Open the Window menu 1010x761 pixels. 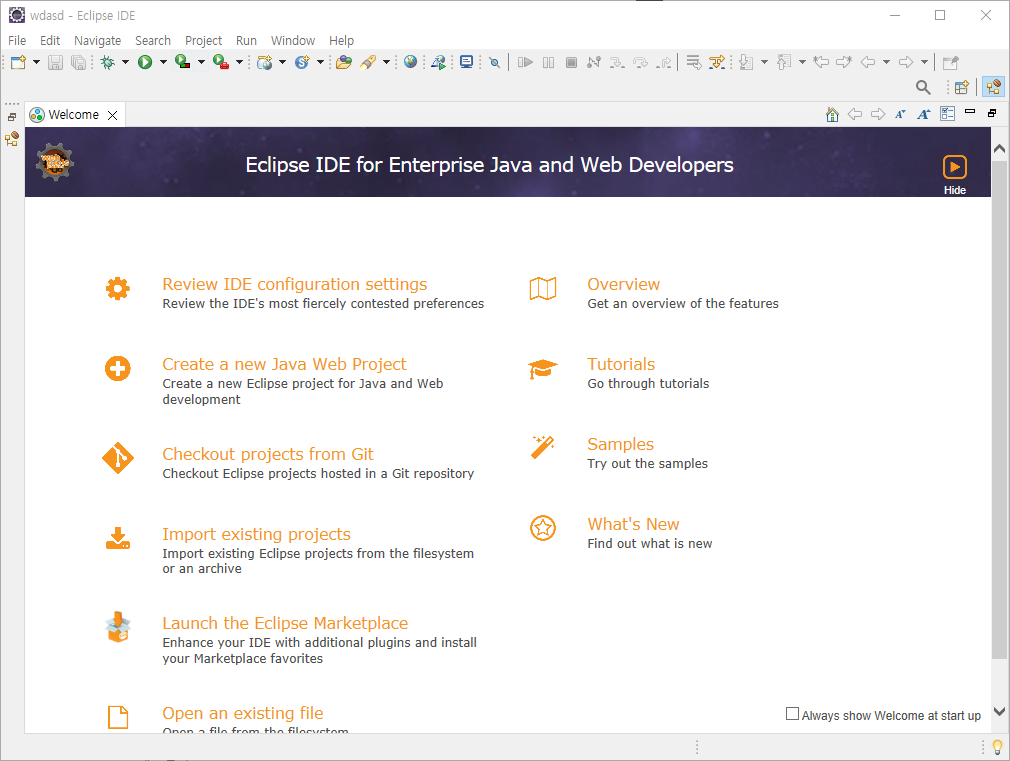[x=292, y=41]
